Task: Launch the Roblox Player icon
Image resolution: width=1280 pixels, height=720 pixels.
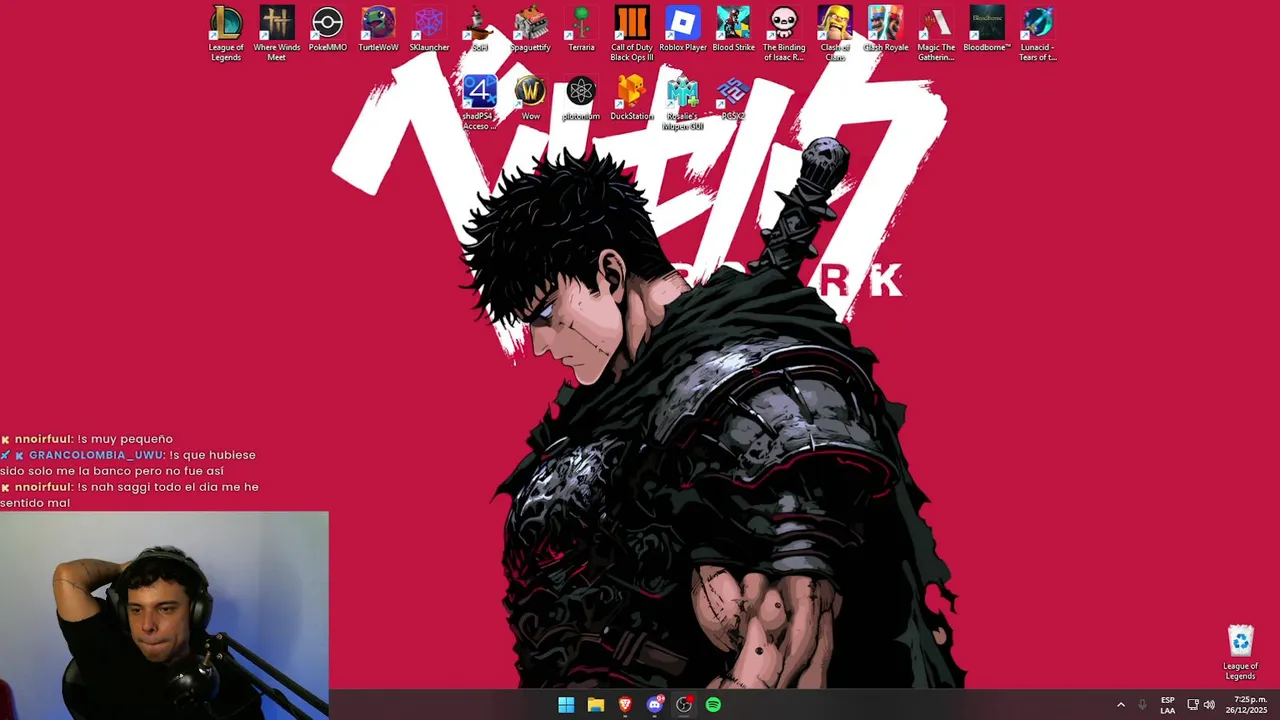Action: pos(683,29)
